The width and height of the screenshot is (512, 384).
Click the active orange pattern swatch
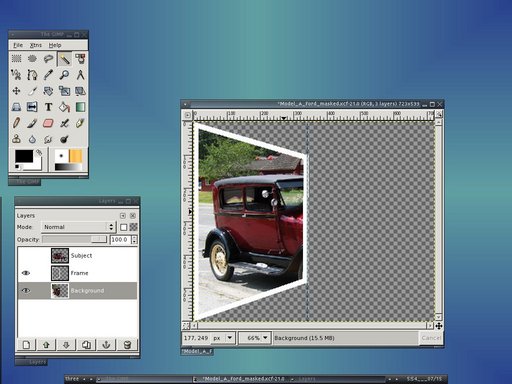coord(75,156)
